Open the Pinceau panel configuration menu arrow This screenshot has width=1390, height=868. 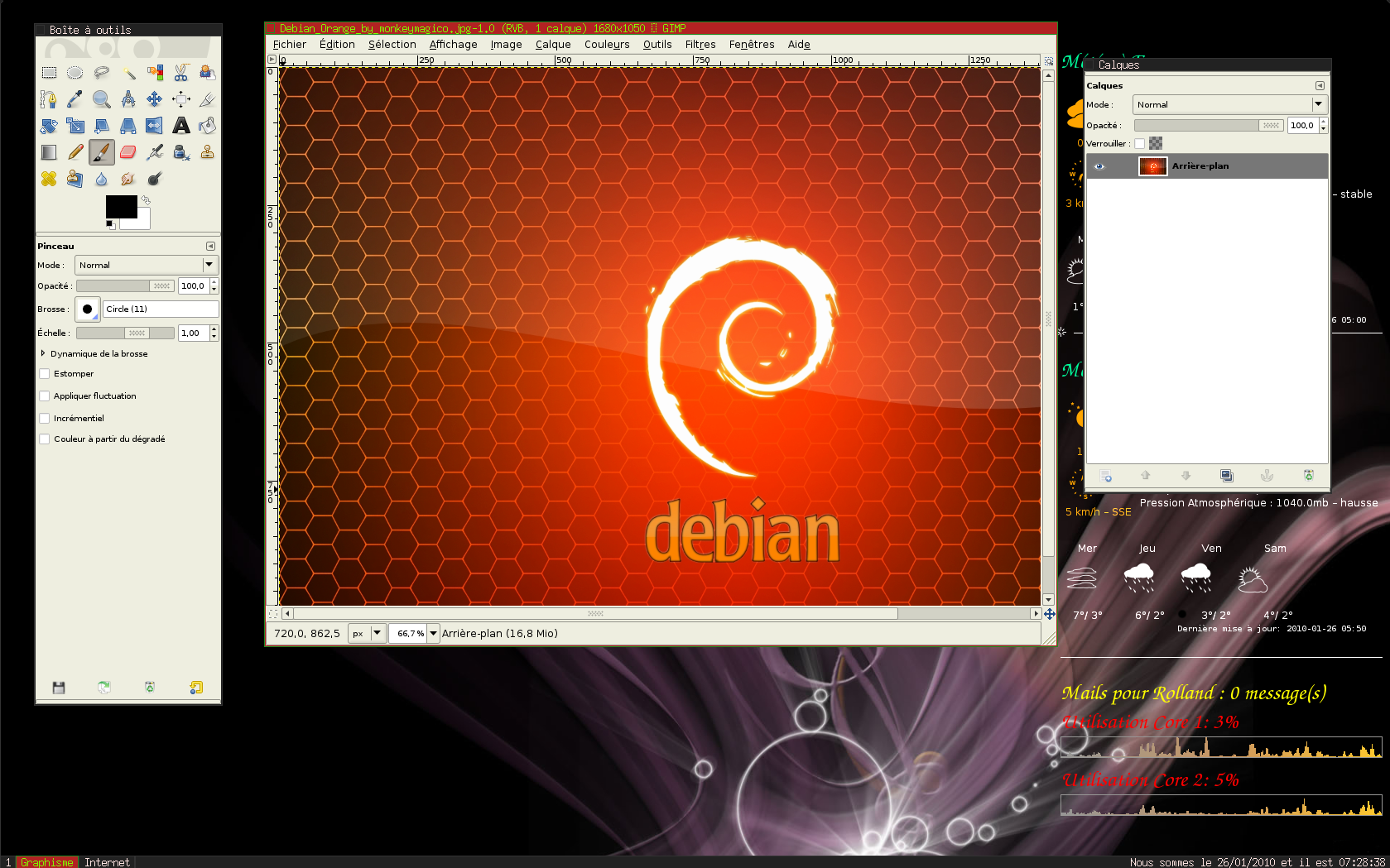210,247
